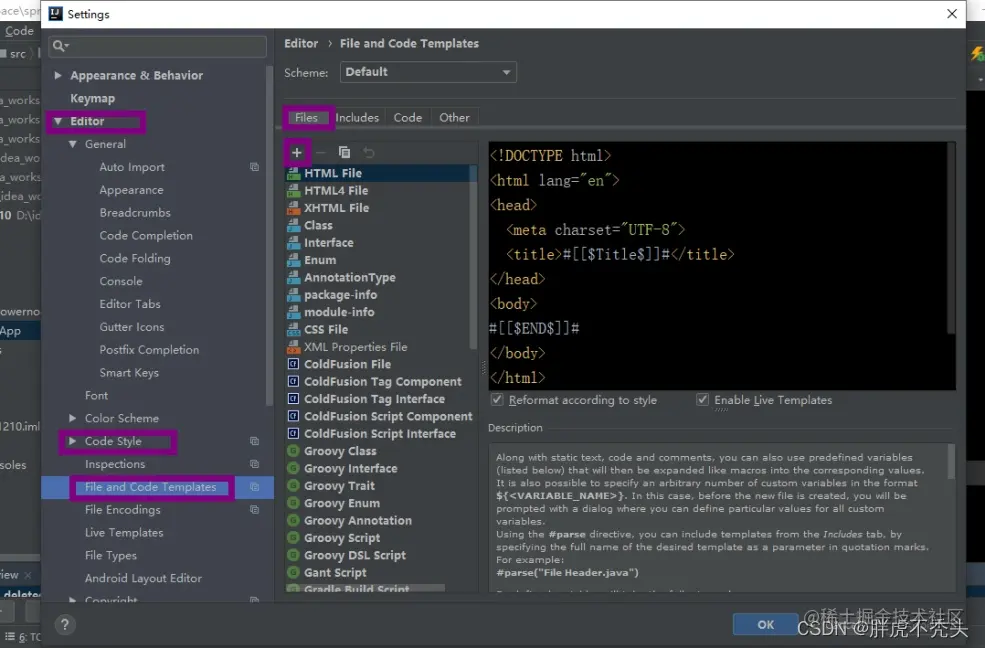
Task: Toggle Reformat according to style checkbox
Action: coord(497,400)
